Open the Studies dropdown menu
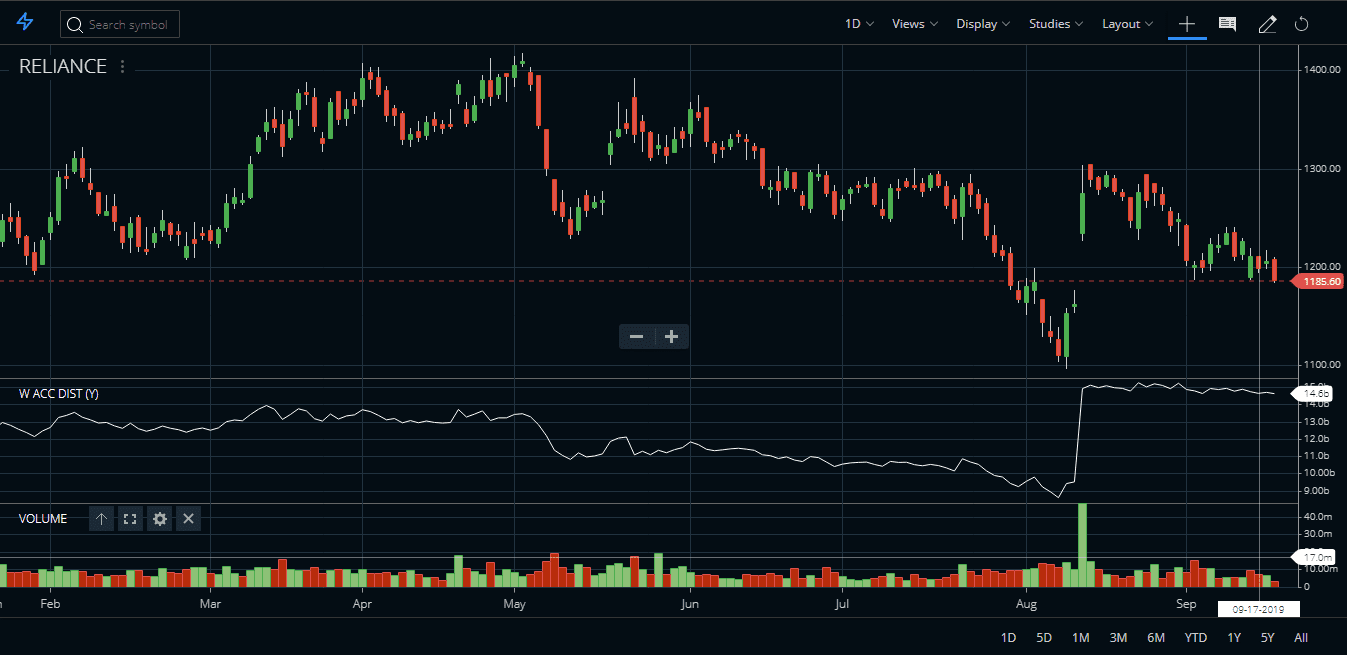 click(1056, 24)
